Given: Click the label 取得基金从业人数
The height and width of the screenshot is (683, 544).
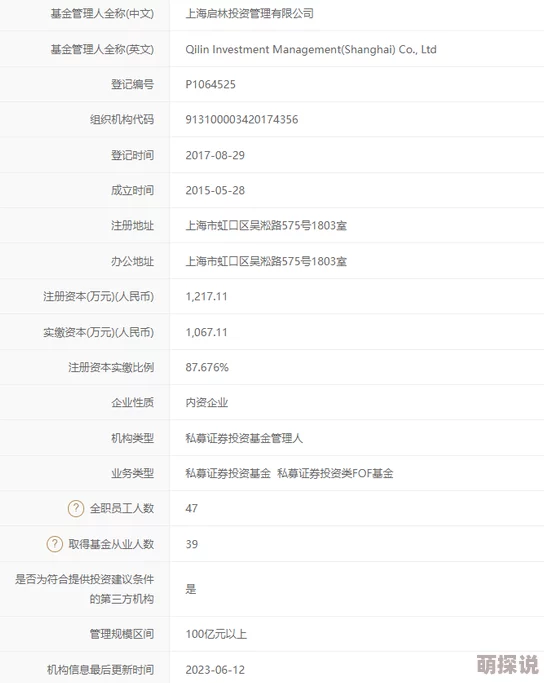Looking at the screenshot, I should tap(111, 544).
